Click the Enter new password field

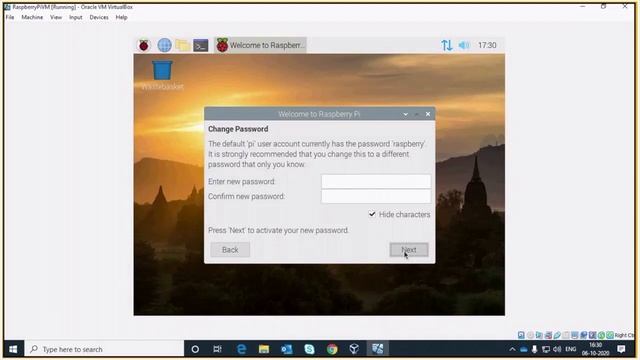click(376, 181)
